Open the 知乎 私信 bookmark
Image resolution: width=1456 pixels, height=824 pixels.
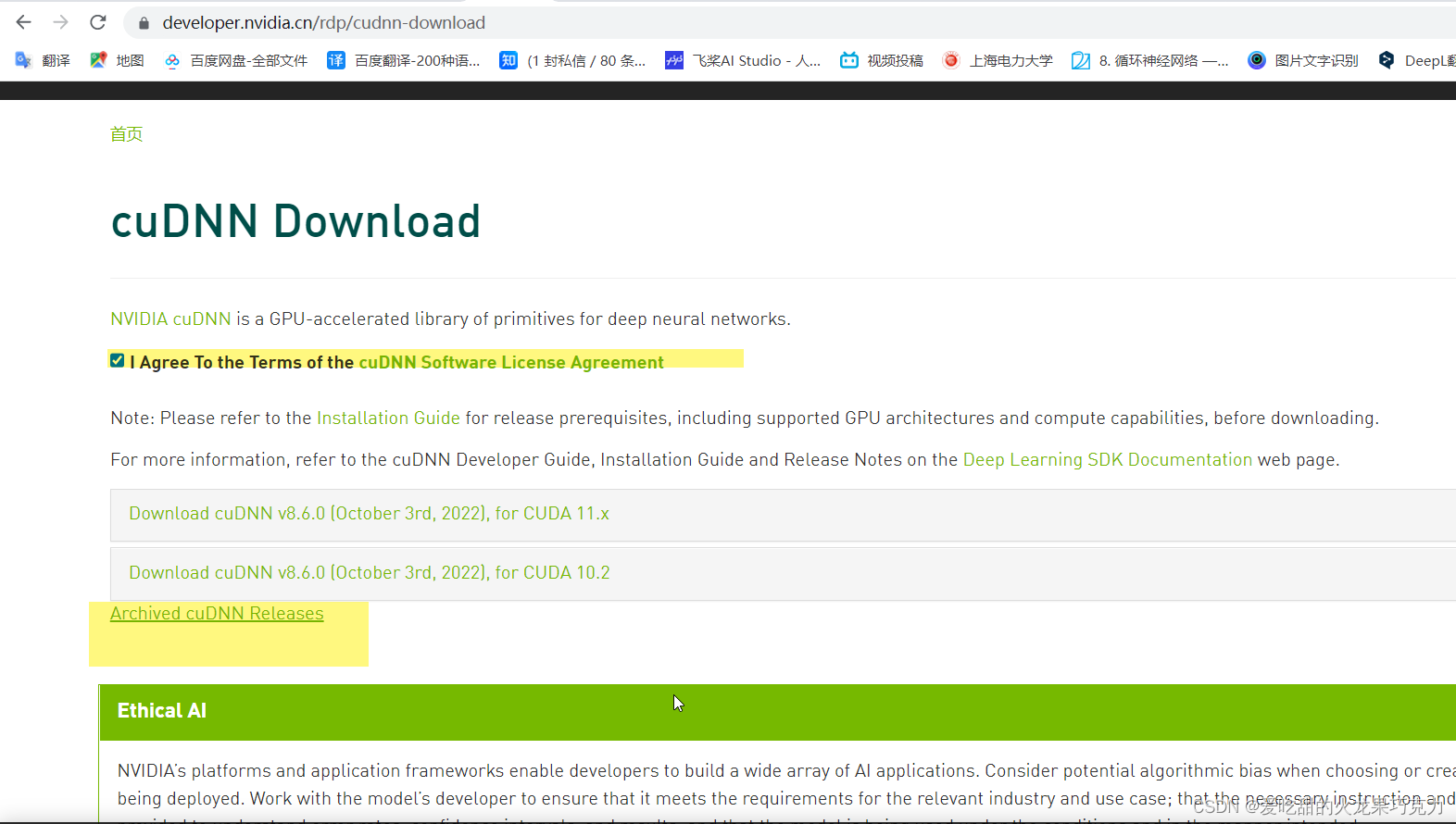pyautogui.click(x=572, y=60)
